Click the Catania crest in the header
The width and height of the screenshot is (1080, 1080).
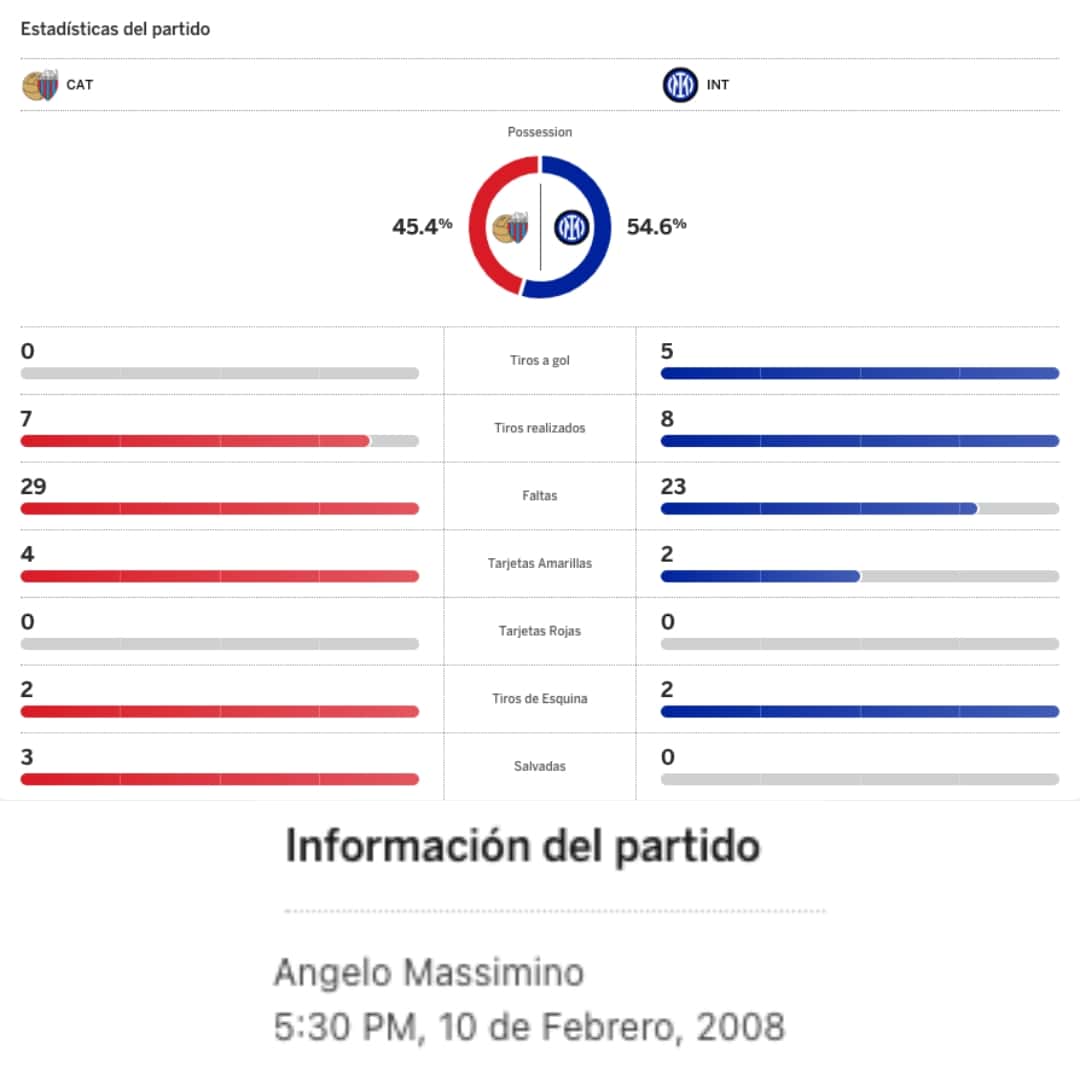[x=41, y=85]
